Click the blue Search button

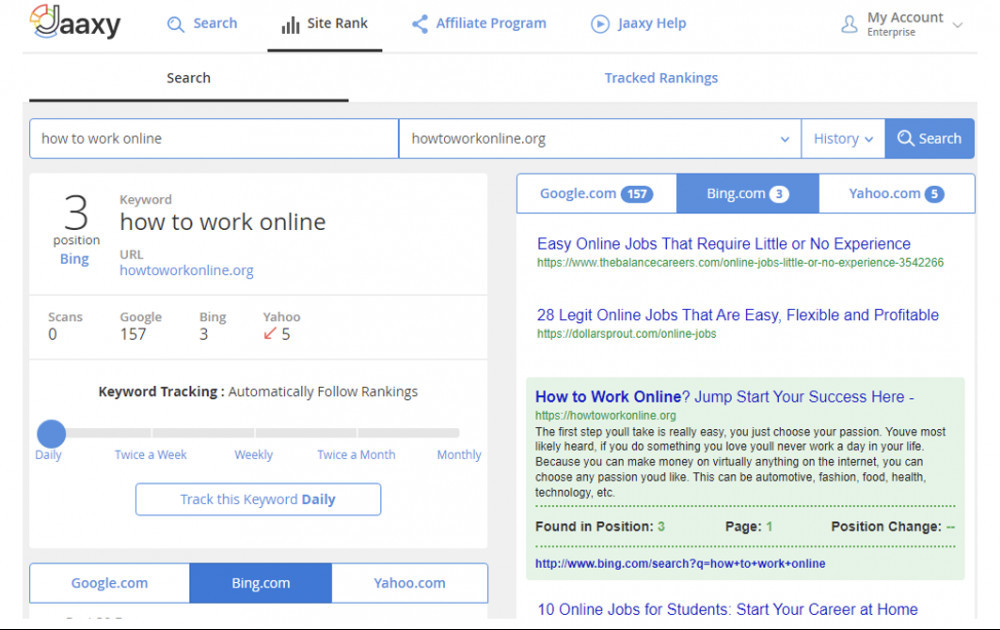pyautogui.click(x=929, y=138)
